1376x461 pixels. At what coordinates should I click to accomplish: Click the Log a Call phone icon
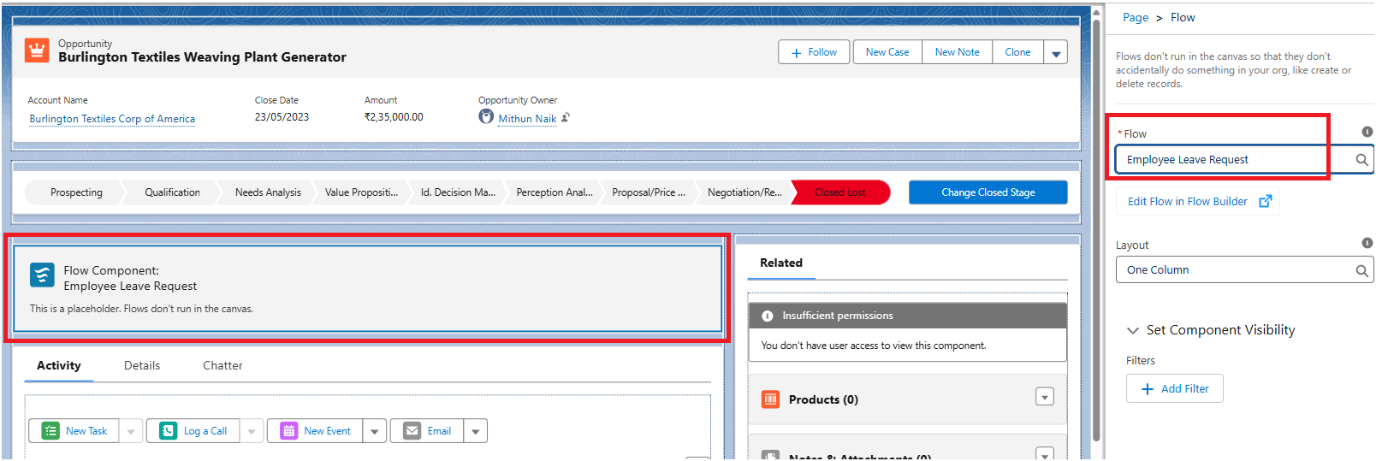click(x=168, y=431)
